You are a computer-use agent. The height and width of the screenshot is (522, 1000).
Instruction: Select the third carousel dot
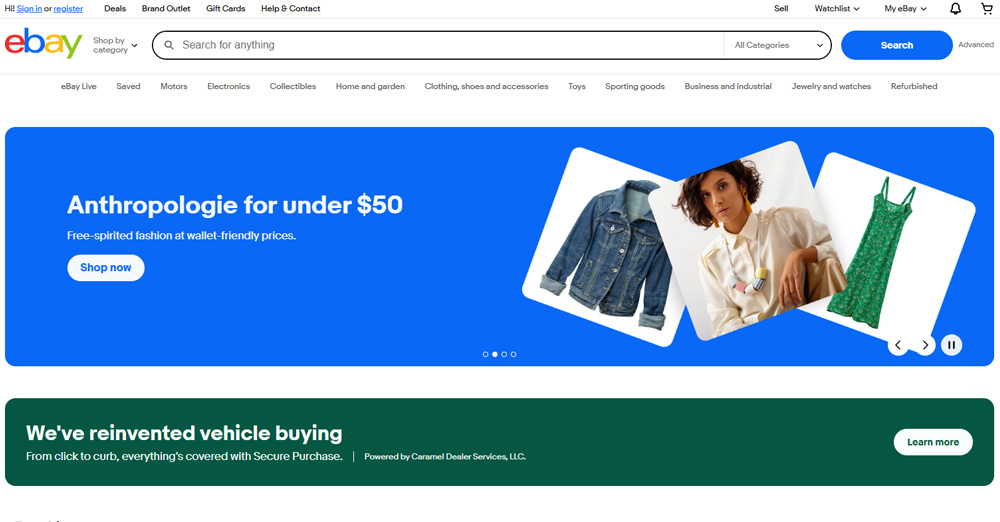pos(504,354)
